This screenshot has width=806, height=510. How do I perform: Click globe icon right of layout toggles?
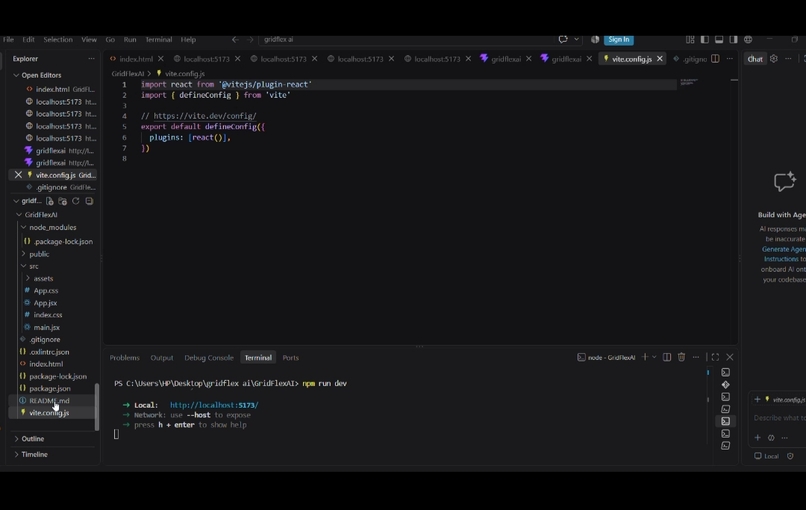point(748,40)
